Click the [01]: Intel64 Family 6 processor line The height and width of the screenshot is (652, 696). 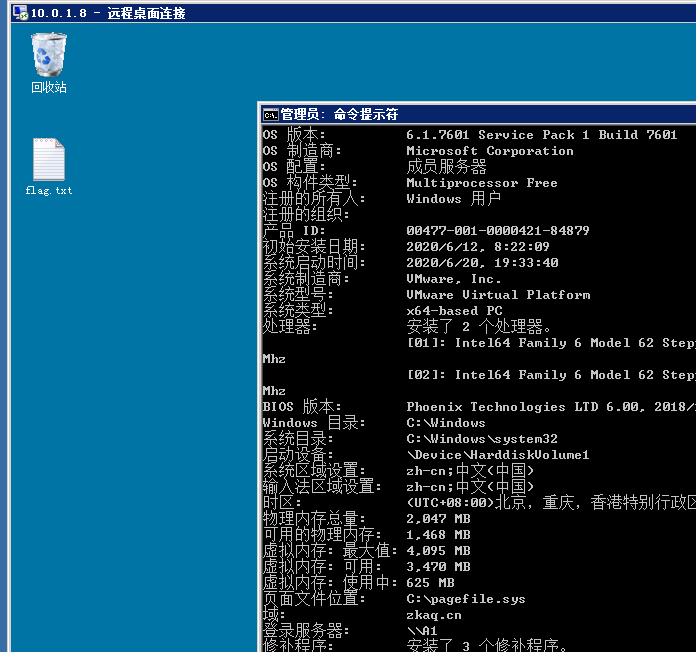tap(551, 343)
